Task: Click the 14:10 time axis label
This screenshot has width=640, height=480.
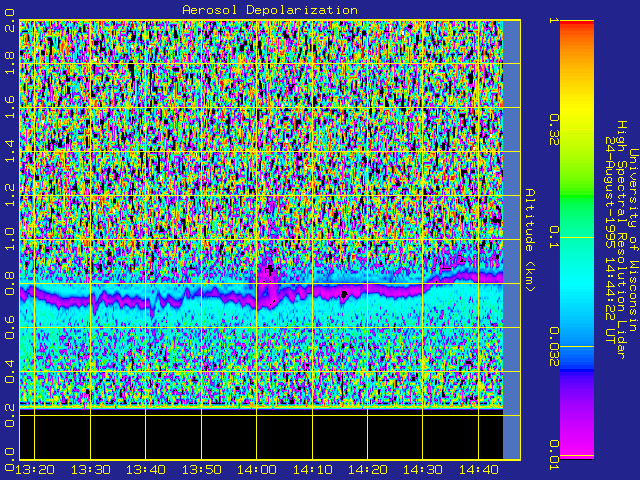Action: [x=312, y=470]
